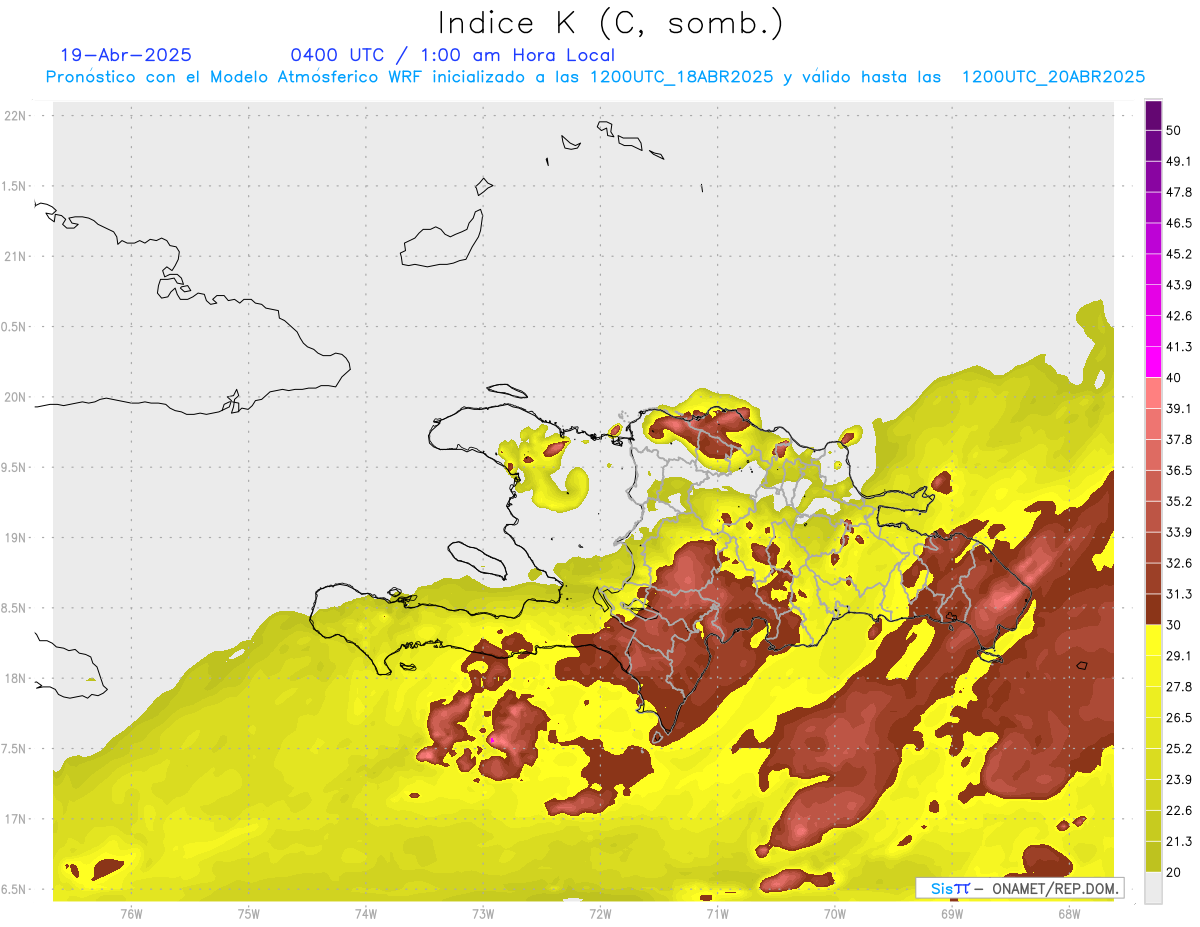Click the colorbar value "40"
Viewport: 1200px width, 927px height.
click(x=1175, y=378)
